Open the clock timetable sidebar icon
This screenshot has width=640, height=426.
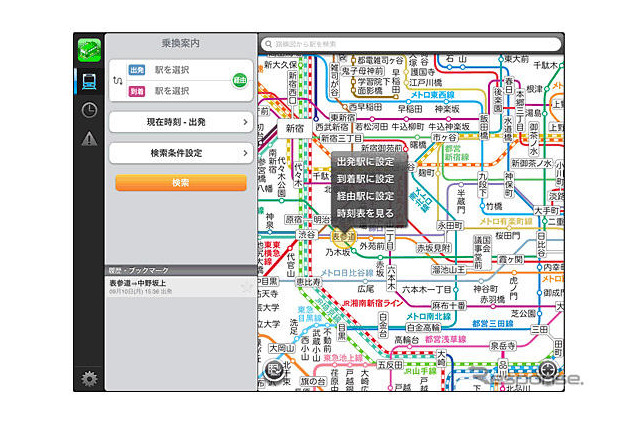tap(89, 110)
